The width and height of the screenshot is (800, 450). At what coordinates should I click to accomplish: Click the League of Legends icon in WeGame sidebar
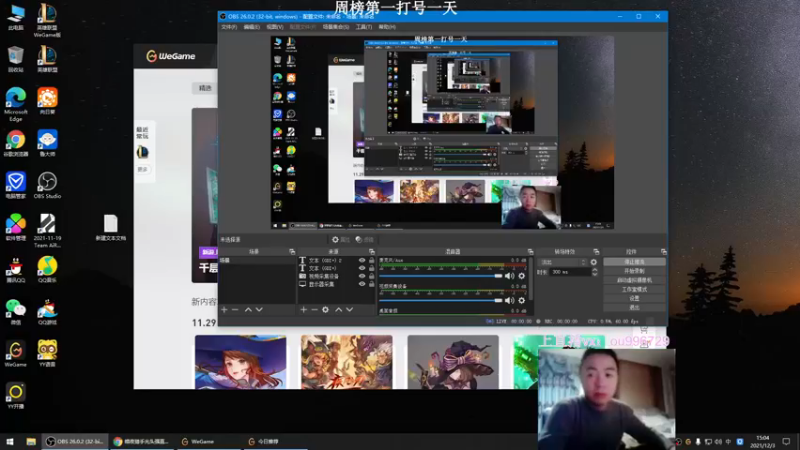(142, 152)
